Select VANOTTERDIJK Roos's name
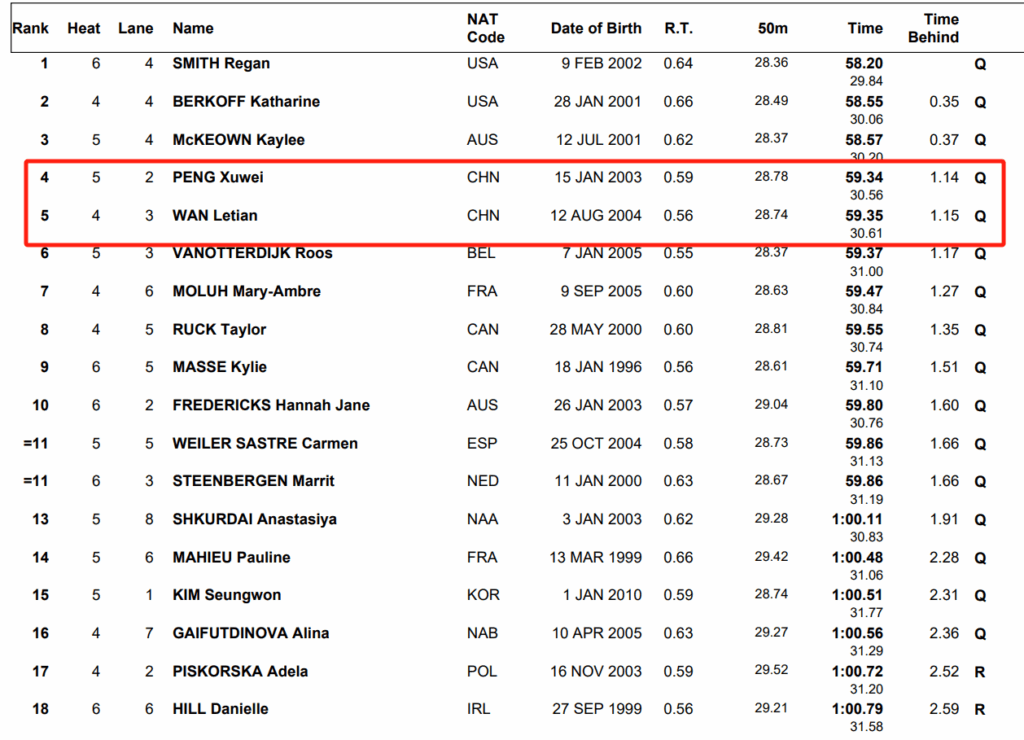This screenshot has width=1024, height=740. 252,253
